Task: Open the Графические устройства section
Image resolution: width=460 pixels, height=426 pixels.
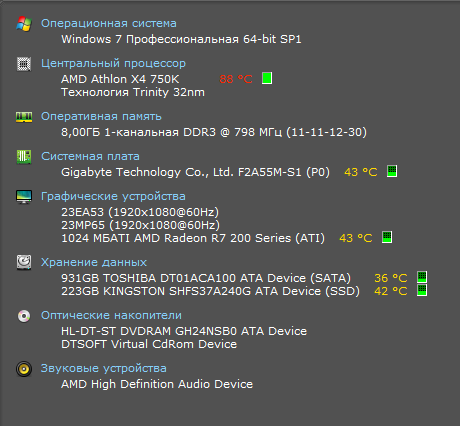Action: point(113,196)
